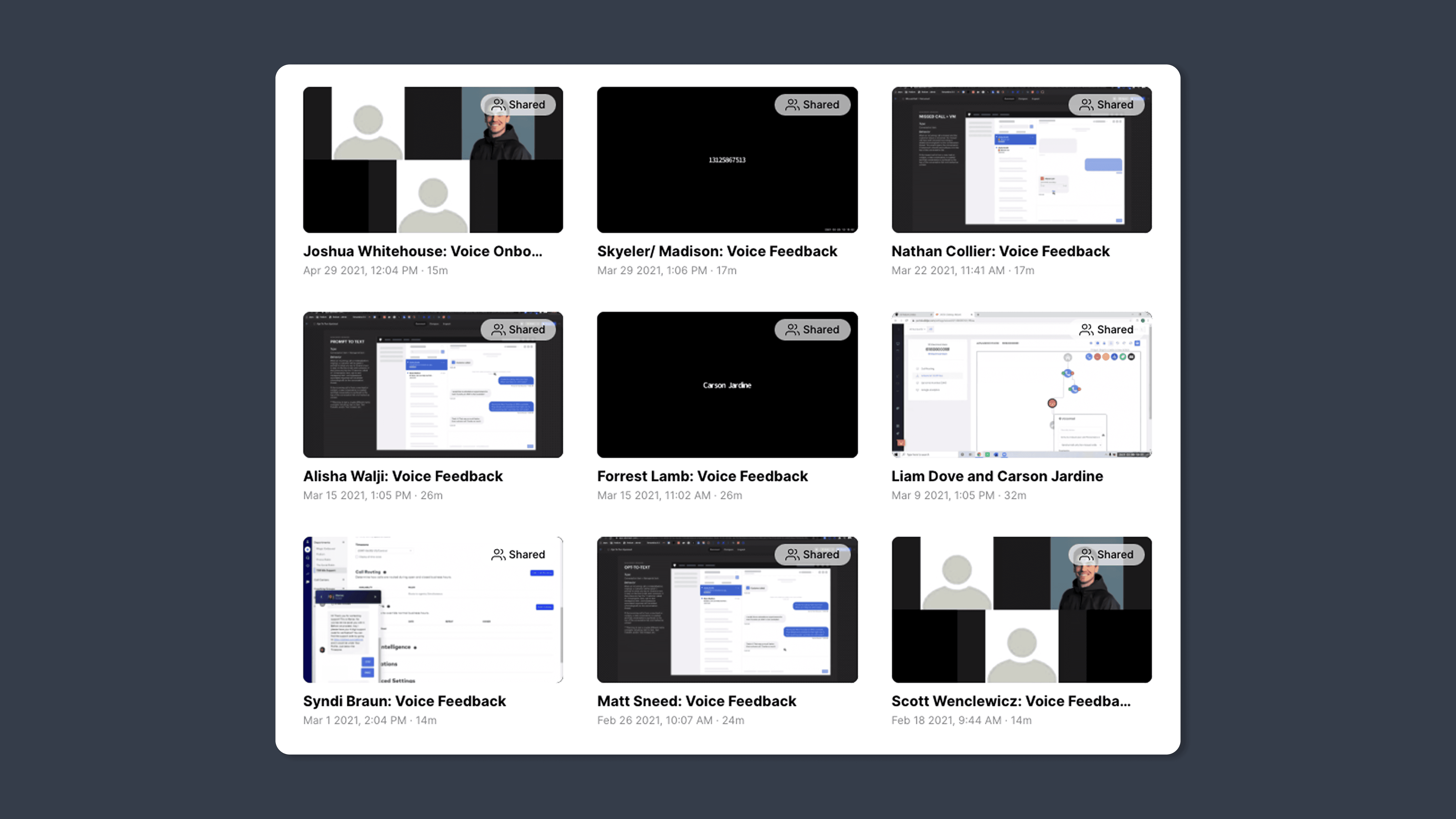The height and width of the screenshot is (819, 1456).
Task: Click Shared badge on Alisha Walji recording
Action: click(x=518, y=330)
